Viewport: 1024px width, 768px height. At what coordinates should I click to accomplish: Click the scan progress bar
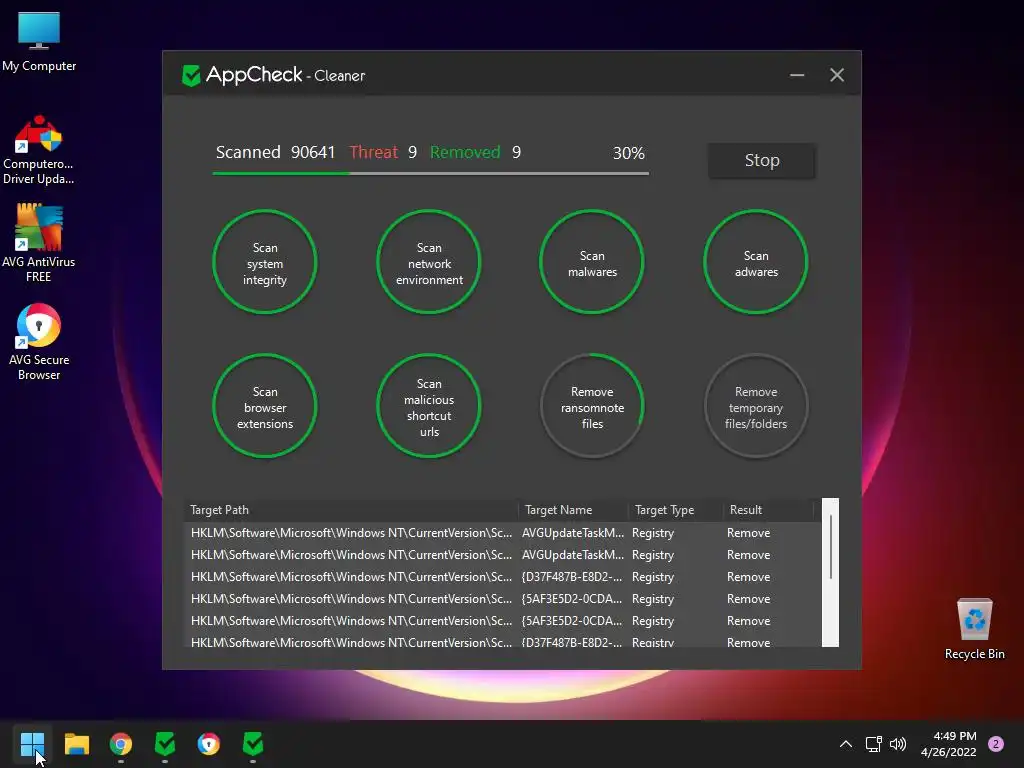[x=430, y=174]
